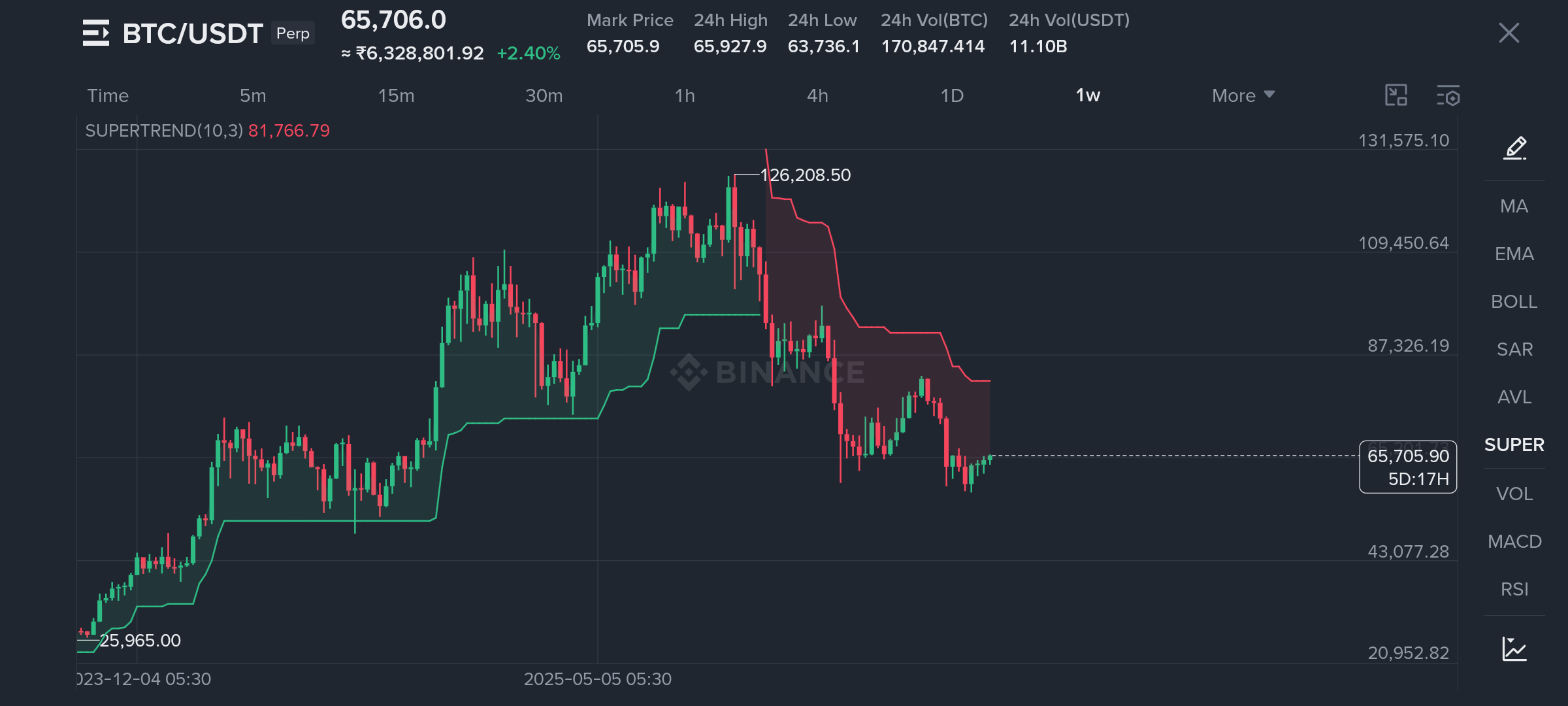The image size is (1568, 706).
Task: Open the chart settings icon
Action: 1448,95
